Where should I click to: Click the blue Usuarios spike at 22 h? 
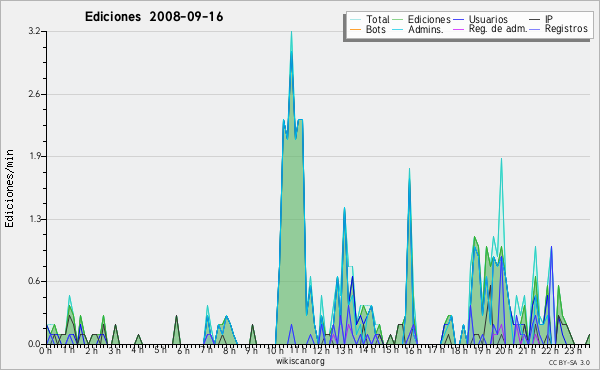point(551,249)
